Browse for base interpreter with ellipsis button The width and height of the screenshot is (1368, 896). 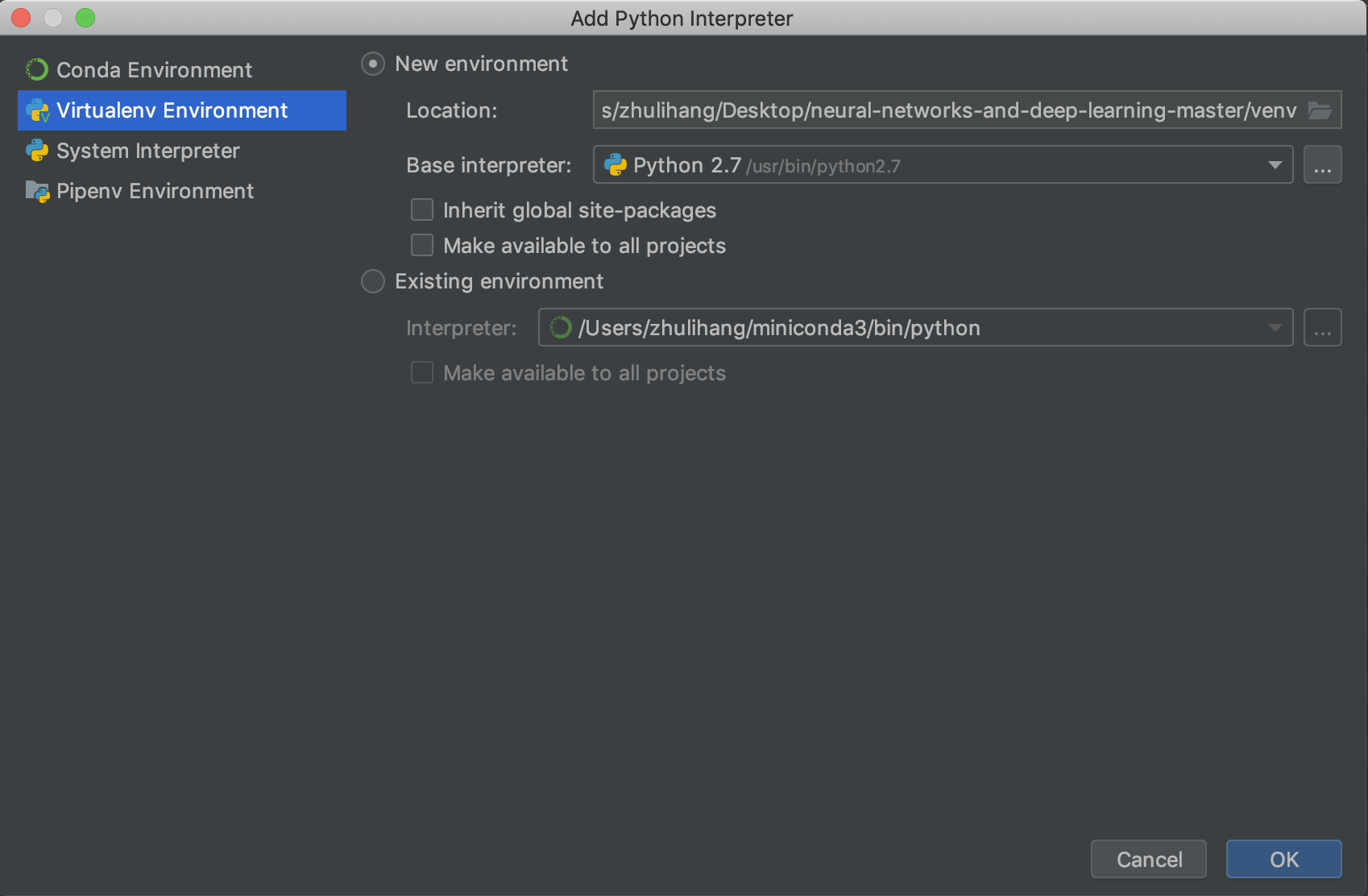coord(1323,165)
